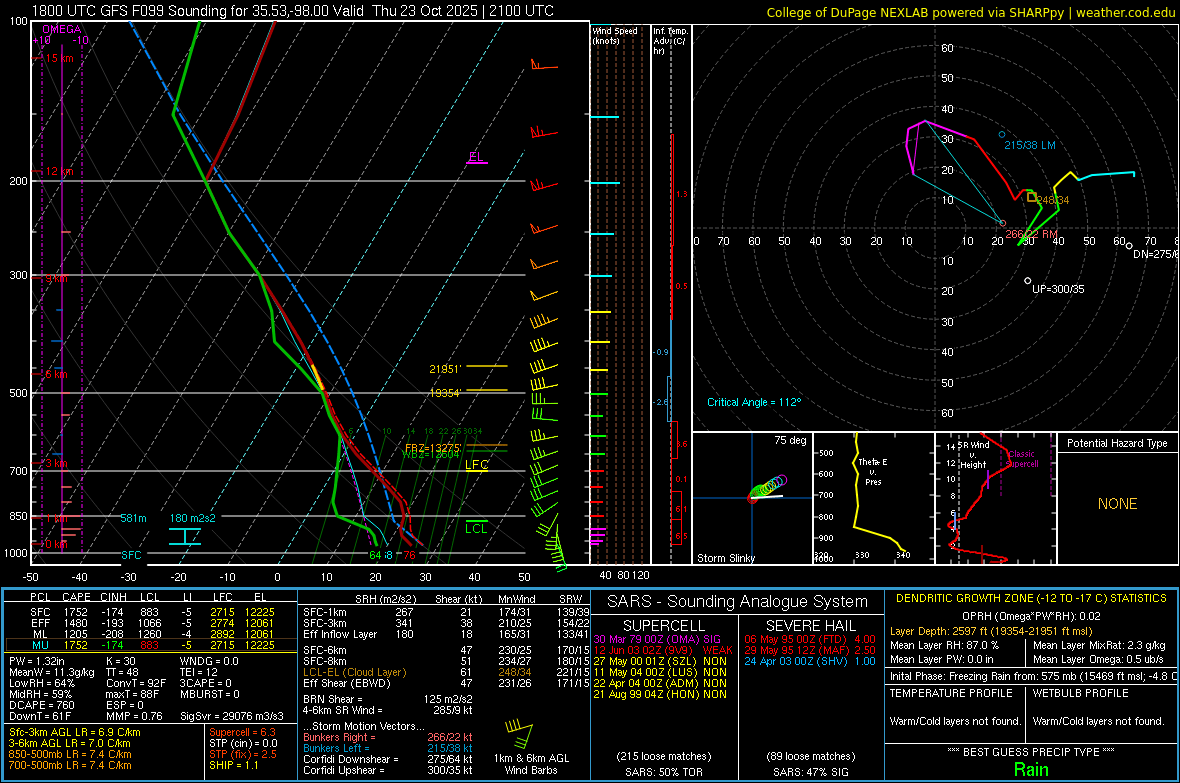
Task: Click the Sfc-3km AGL LR = 6.9 C/km text
Action: [x=75, y=732]
